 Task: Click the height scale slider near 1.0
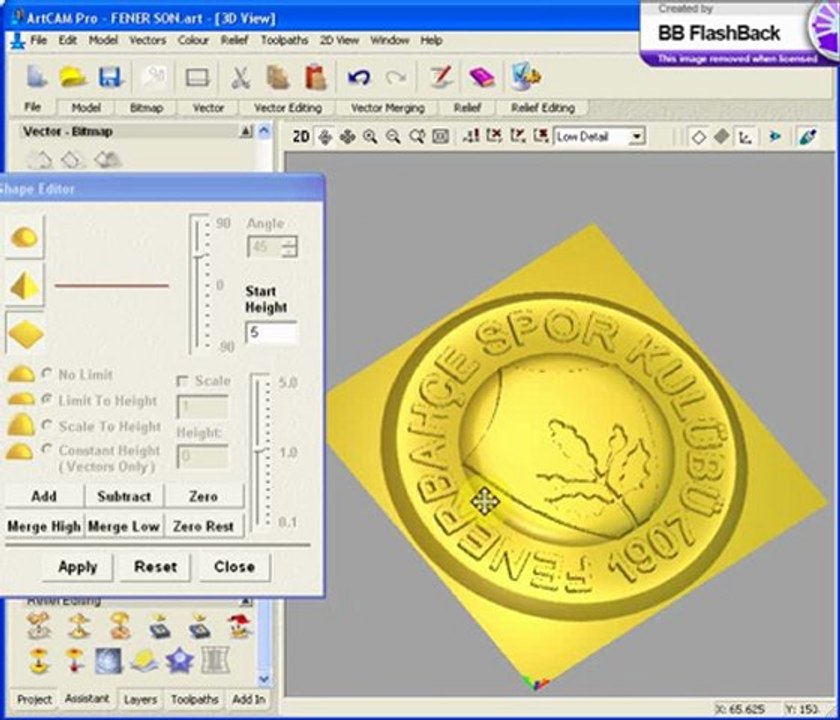pyautogui.click(x=261, y=451)
